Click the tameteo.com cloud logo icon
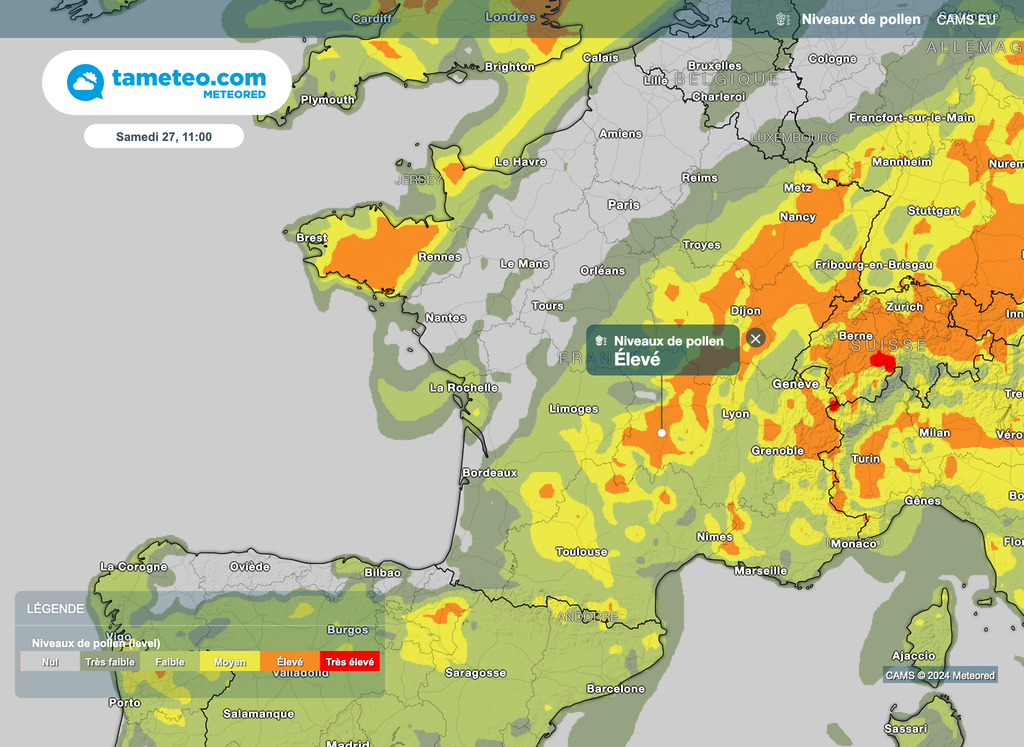This screenshot has height=747, width=1024. pyautogui.click(x=86, y=82)
